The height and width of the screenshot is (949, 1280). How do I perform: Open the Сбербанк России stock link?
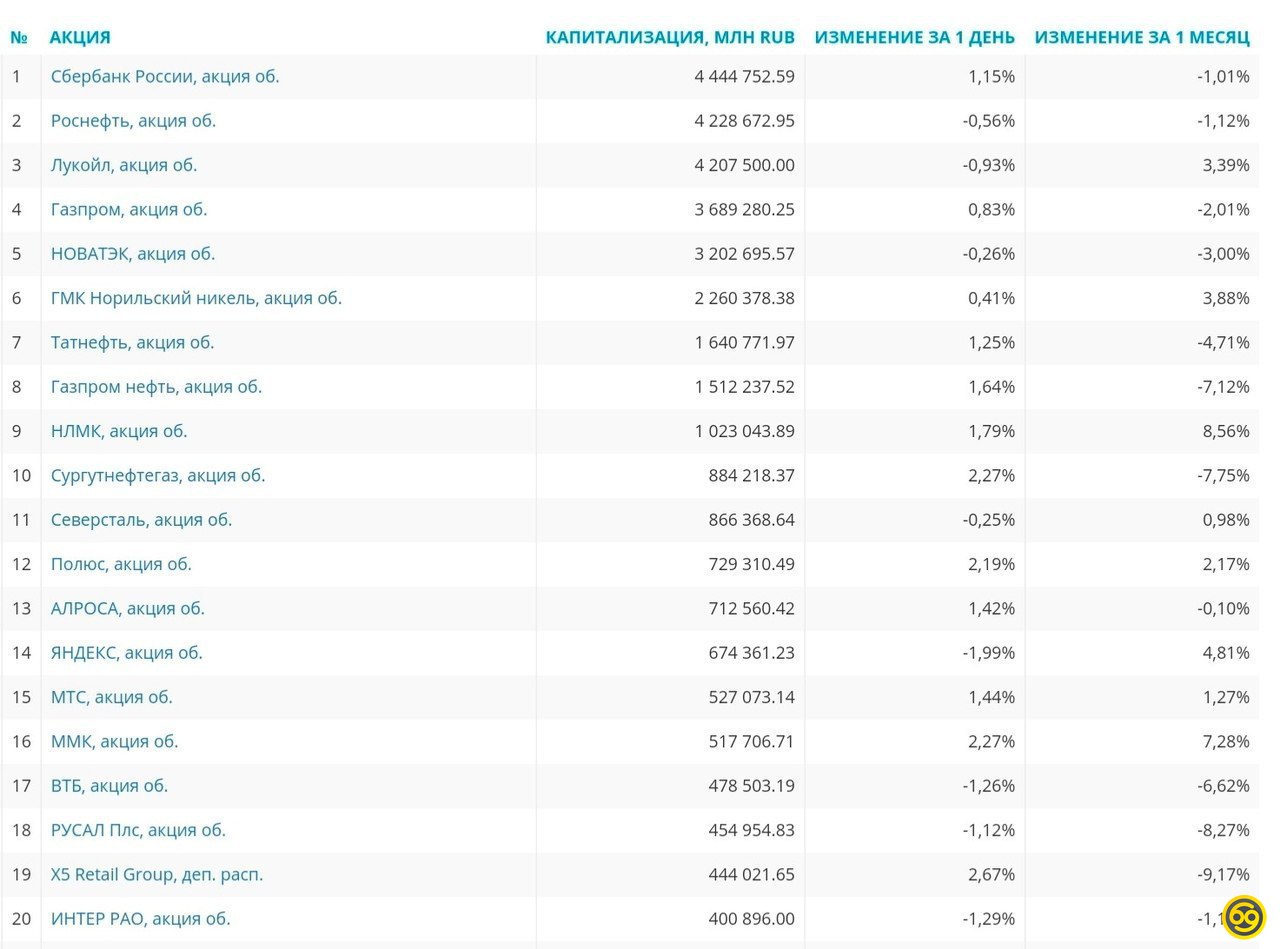(165, 76)
